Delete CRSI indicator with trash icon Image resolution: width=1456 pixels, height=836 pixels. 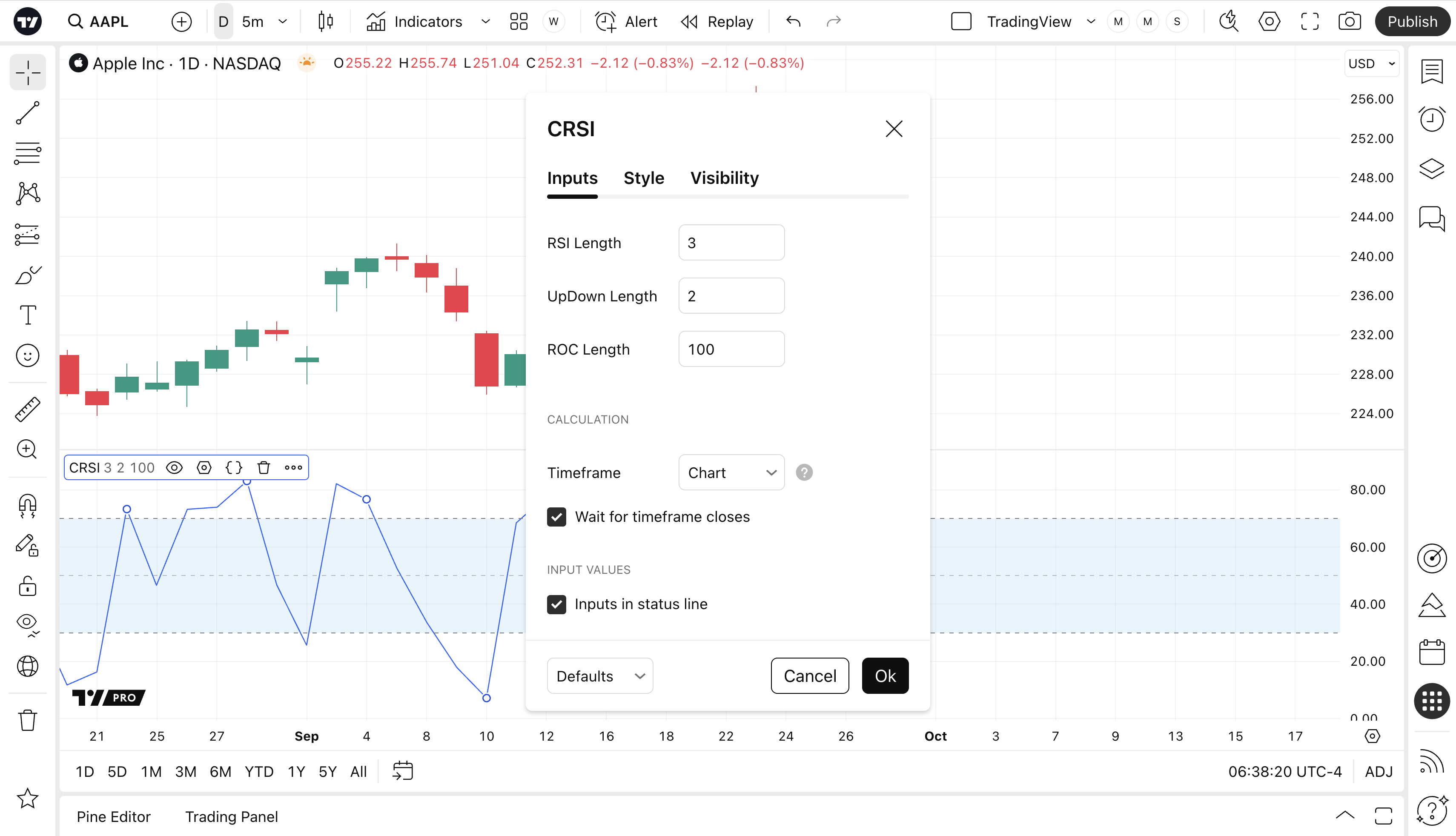[264, 467]
